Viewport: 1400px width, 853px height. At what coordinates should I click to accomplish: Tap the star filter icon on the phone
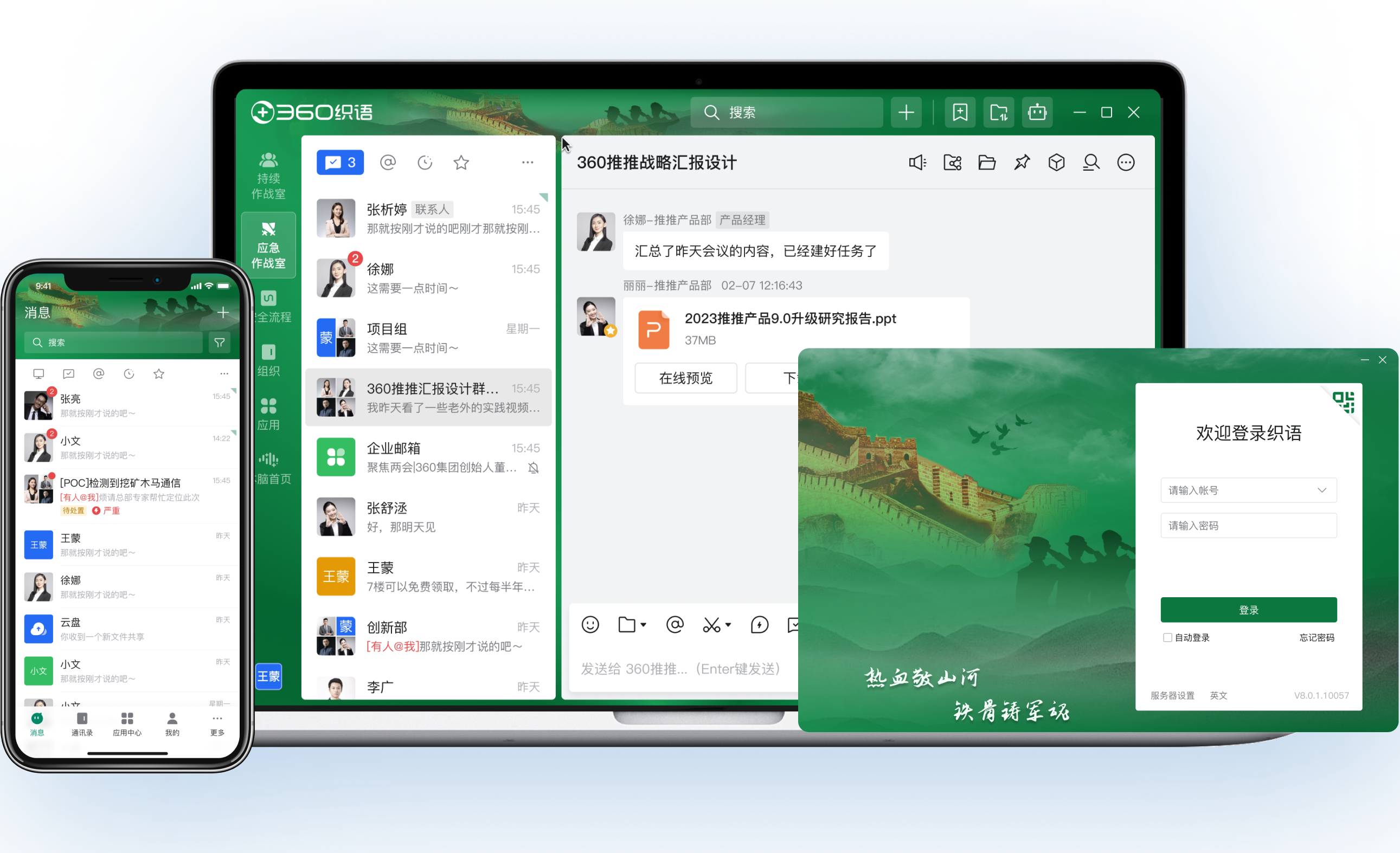click(159, 374)
